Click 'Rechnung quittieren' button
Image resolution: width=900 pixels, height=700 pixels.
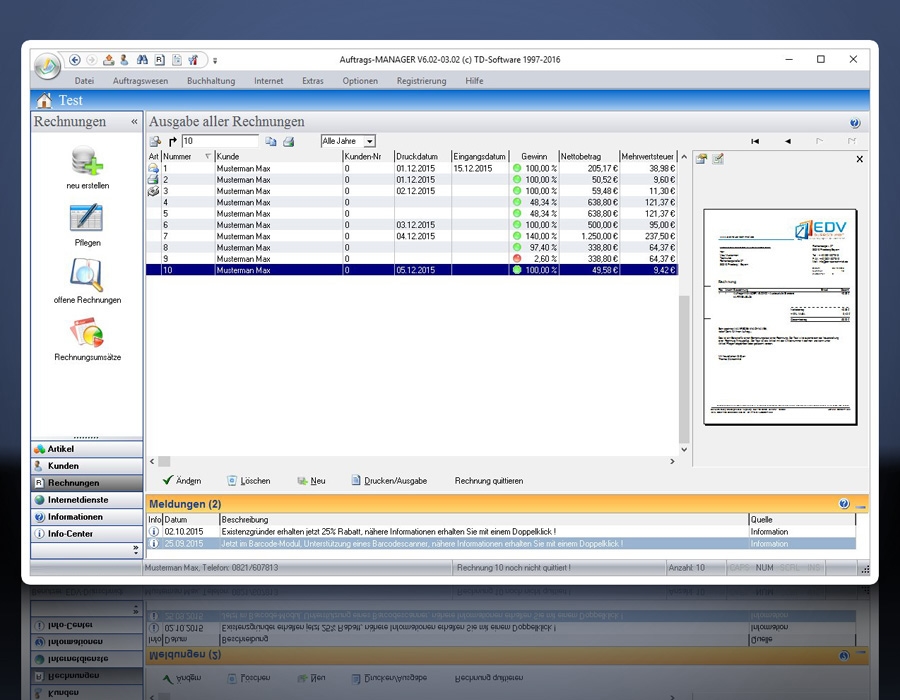(x=488, y=481)
